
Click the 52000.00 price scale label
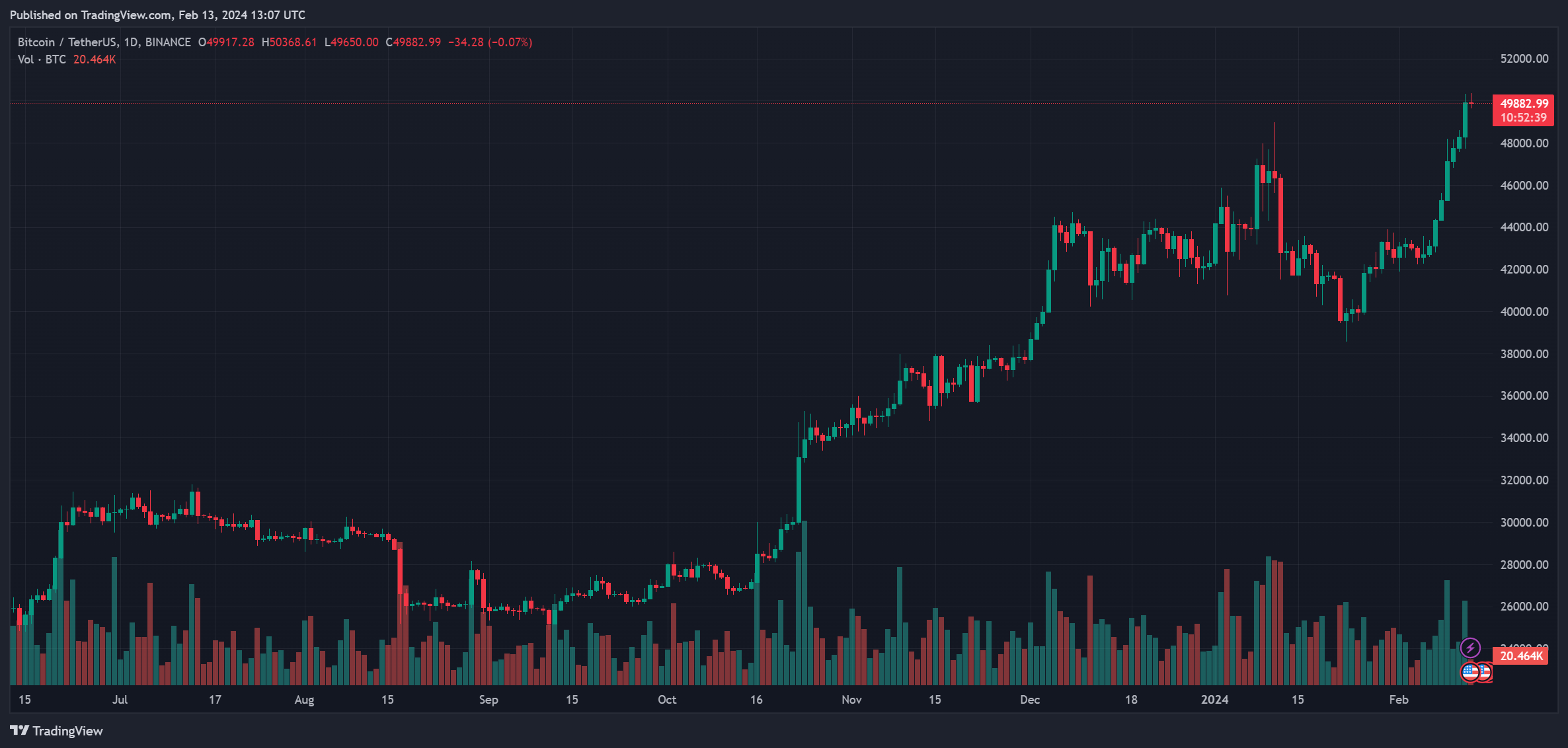(1524, 59)
